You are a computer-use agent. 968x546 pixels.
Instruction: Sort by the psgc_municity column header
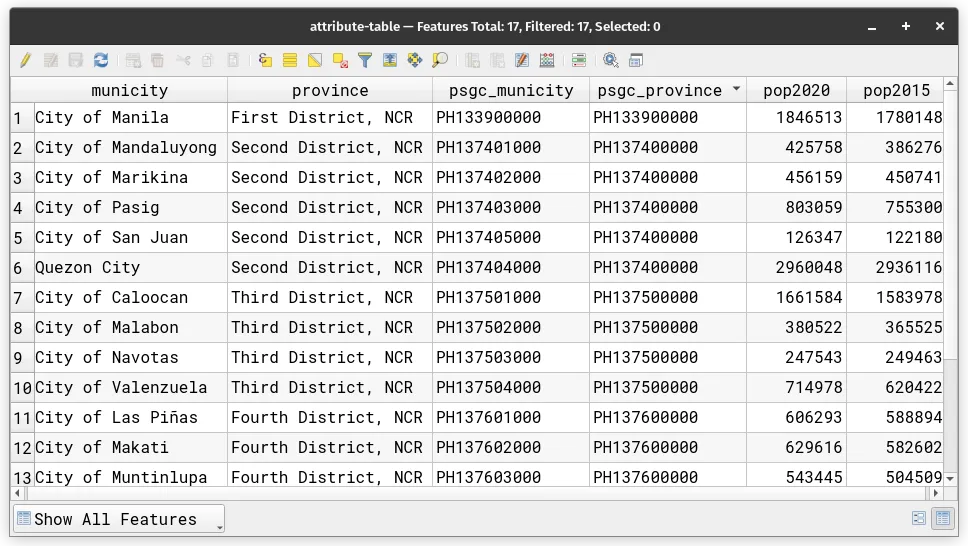tap(511, 90)
